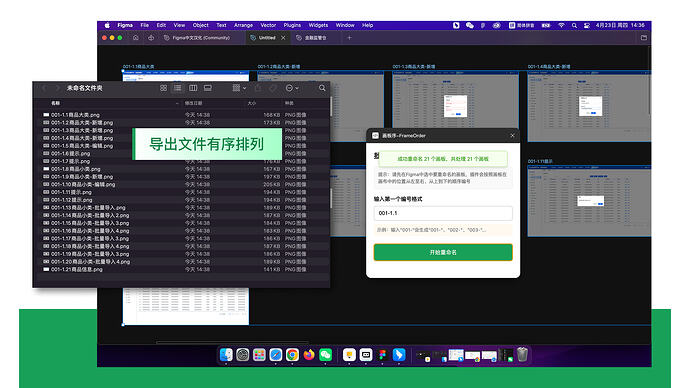
Task: Click the panel toggle icon at tab bar right
Action: [644, 38]
